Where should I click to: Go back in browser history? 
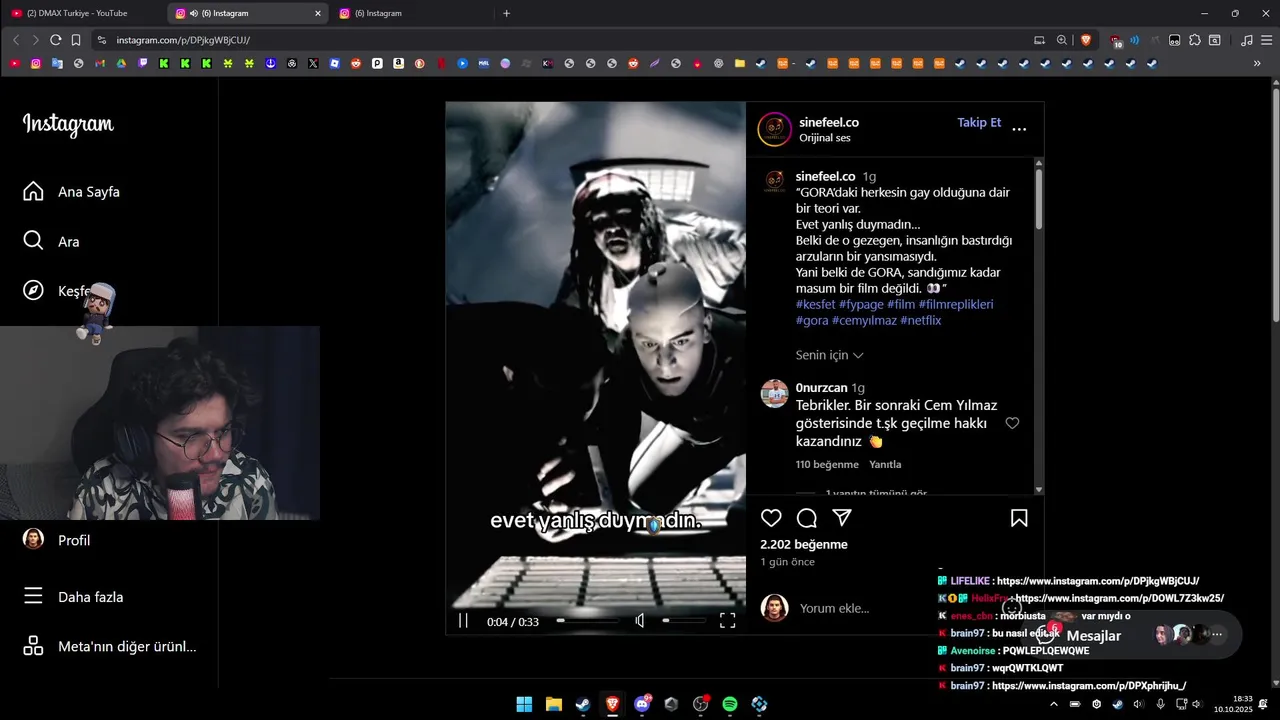pos(16,40)
